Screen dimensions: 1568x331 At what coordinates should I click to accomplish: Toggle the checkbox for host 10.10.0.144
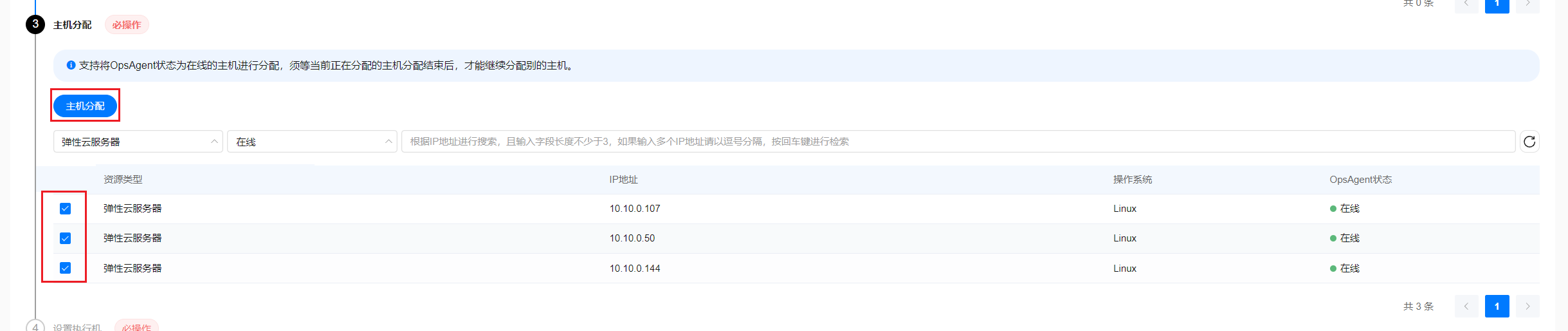[x=65, y=268]
